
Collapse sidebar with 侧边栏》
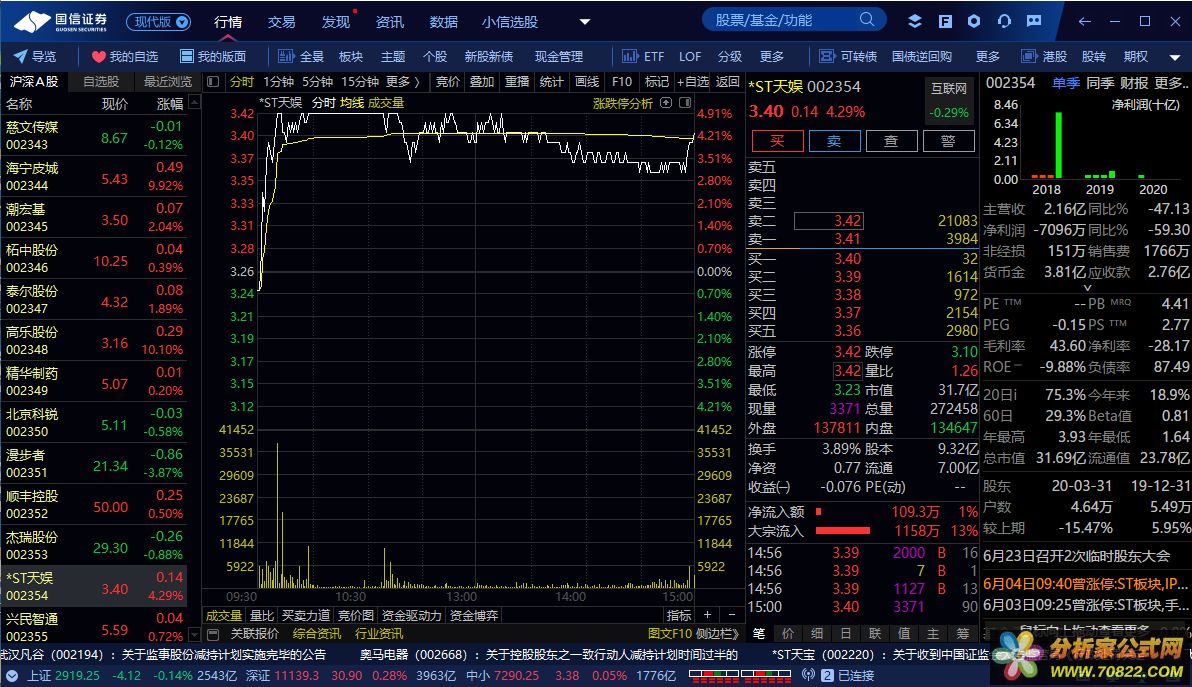pyautogui.click(x=717, y=634)
